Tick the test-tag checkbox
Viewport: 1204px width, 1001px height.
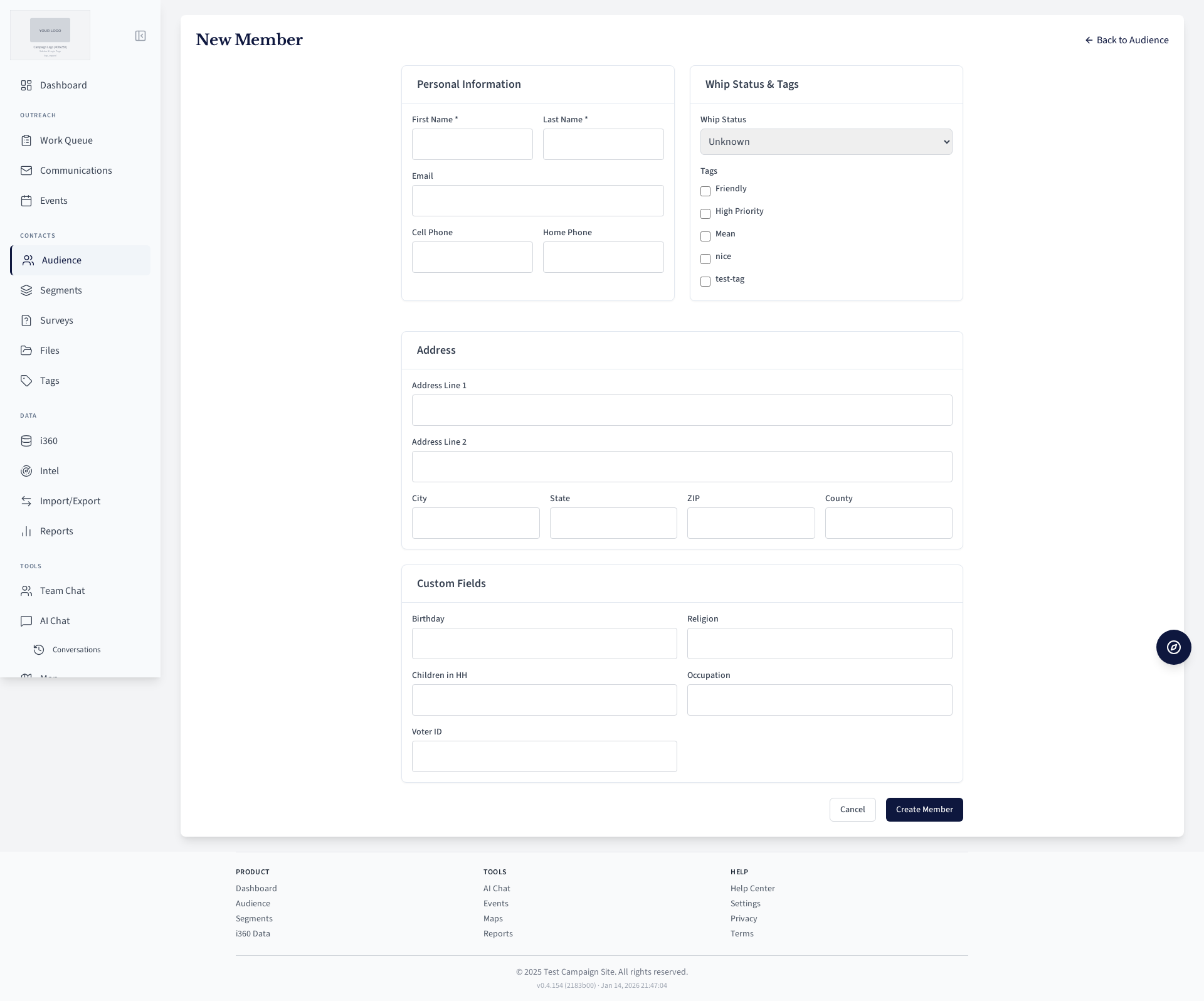(705, 282)
